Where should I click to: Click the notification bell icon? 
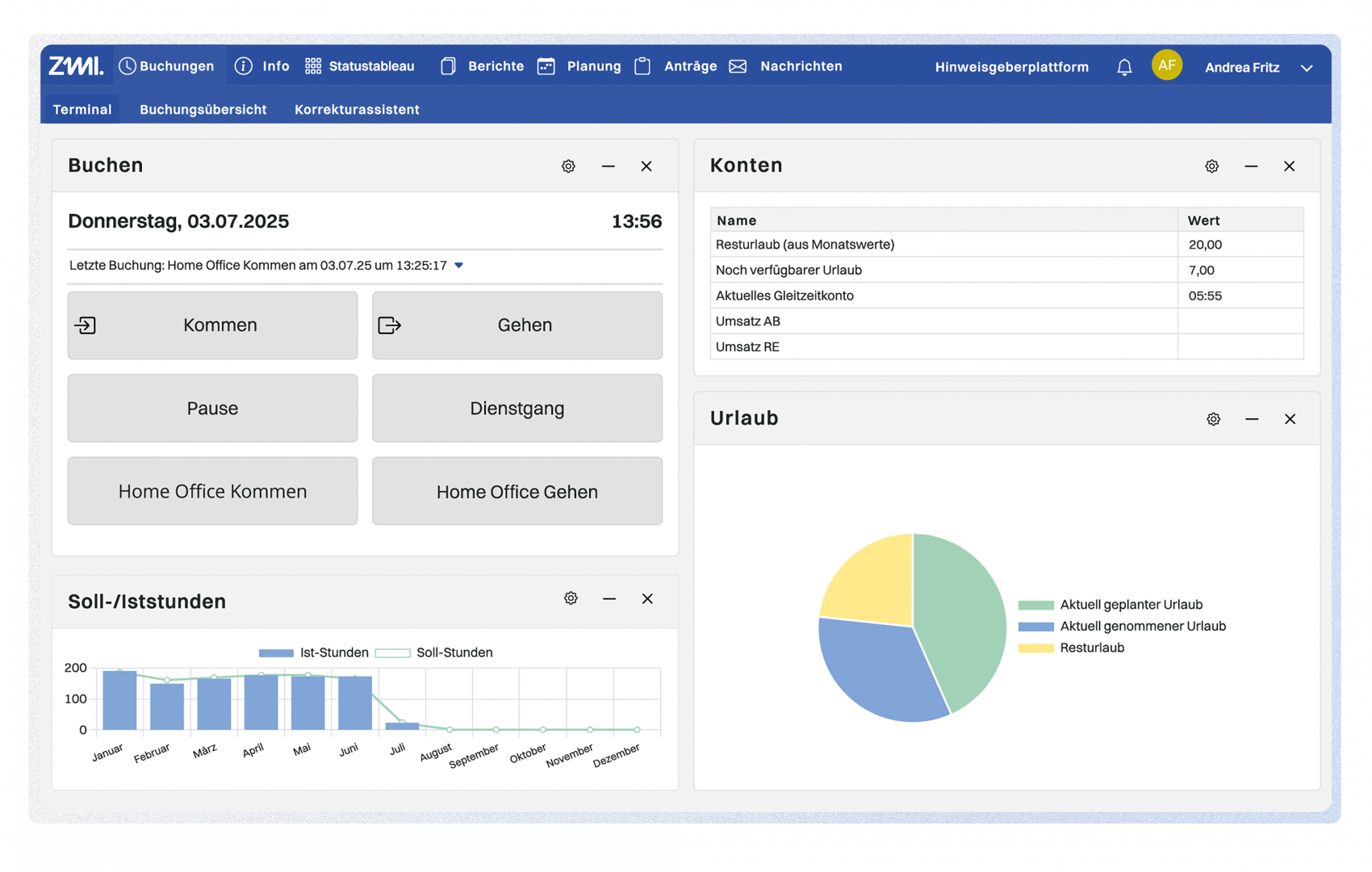[x=1124, y=68]
